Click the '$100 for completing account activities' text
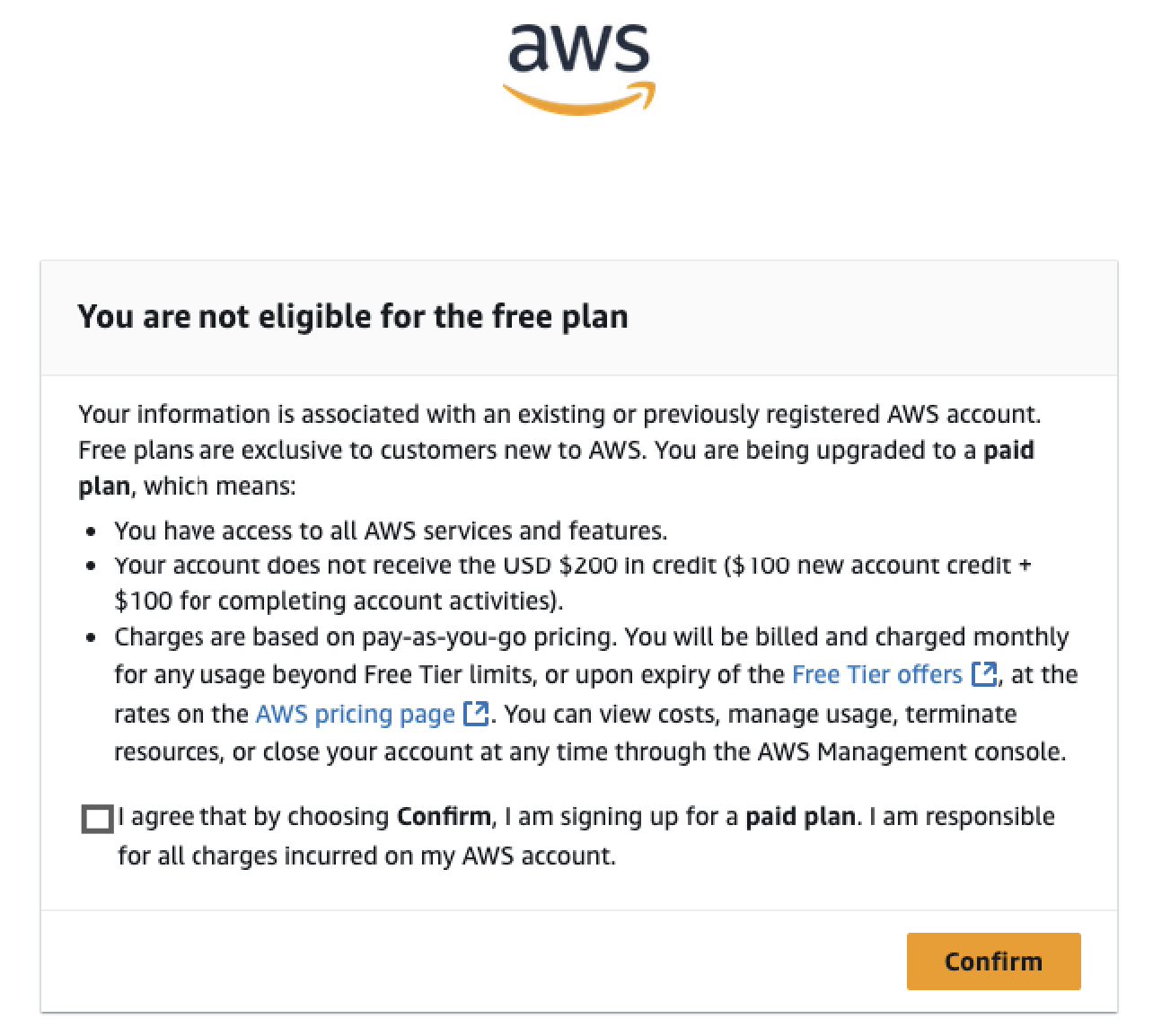 coord(338,601)
